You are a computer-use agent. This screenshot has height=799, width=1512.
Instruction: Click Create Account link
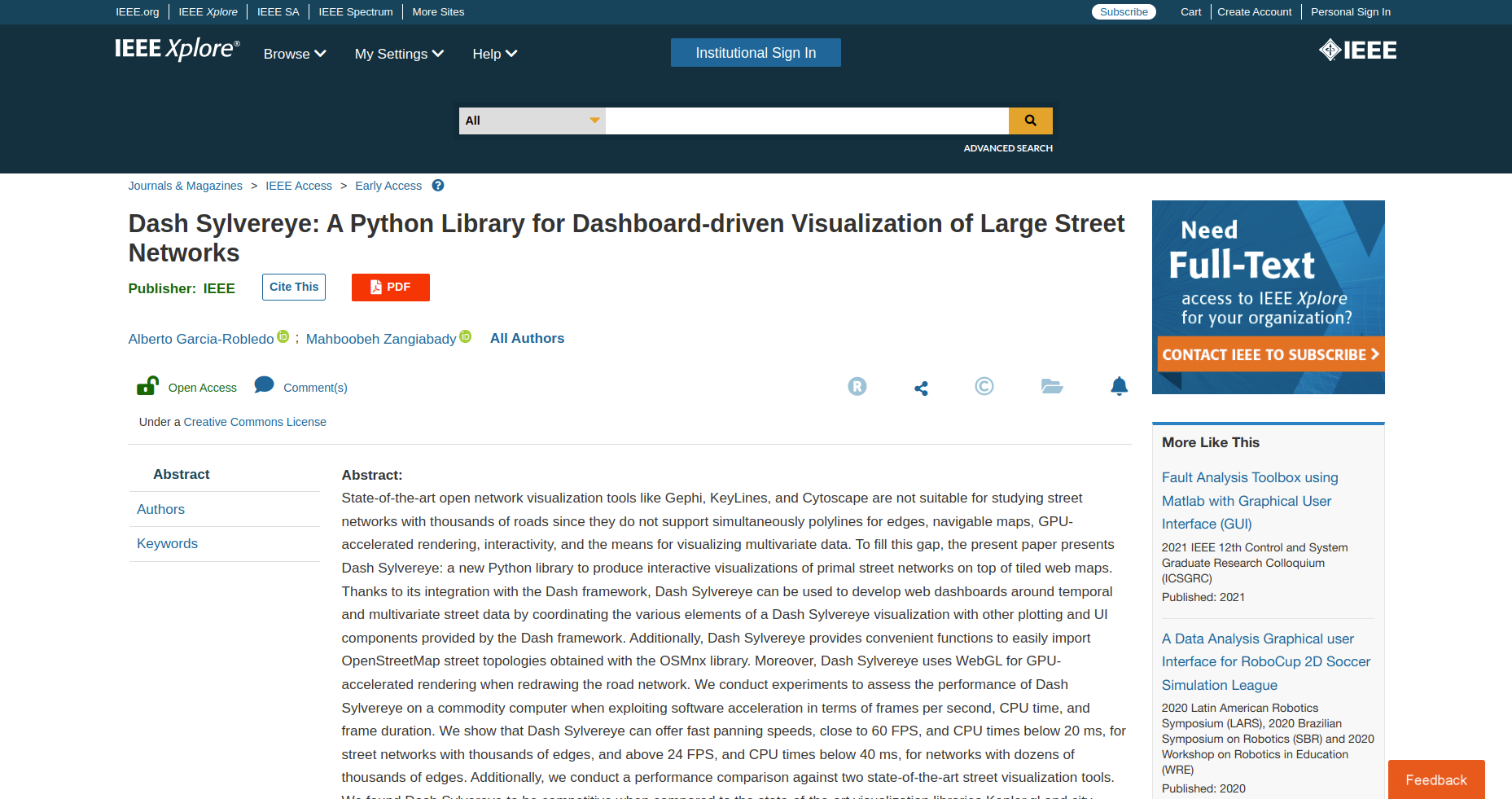coord(1255,11)
